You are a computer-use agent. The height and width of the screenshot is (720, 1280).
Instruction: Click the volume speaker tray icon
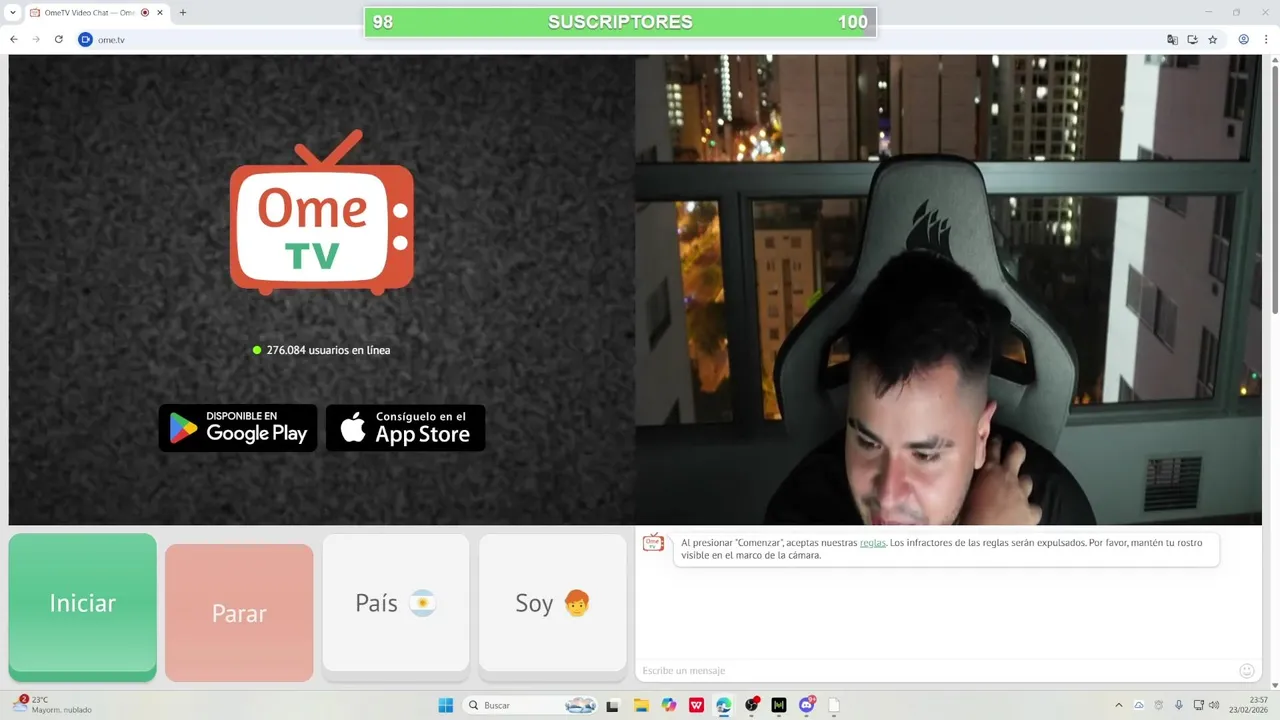[1214, 705]
